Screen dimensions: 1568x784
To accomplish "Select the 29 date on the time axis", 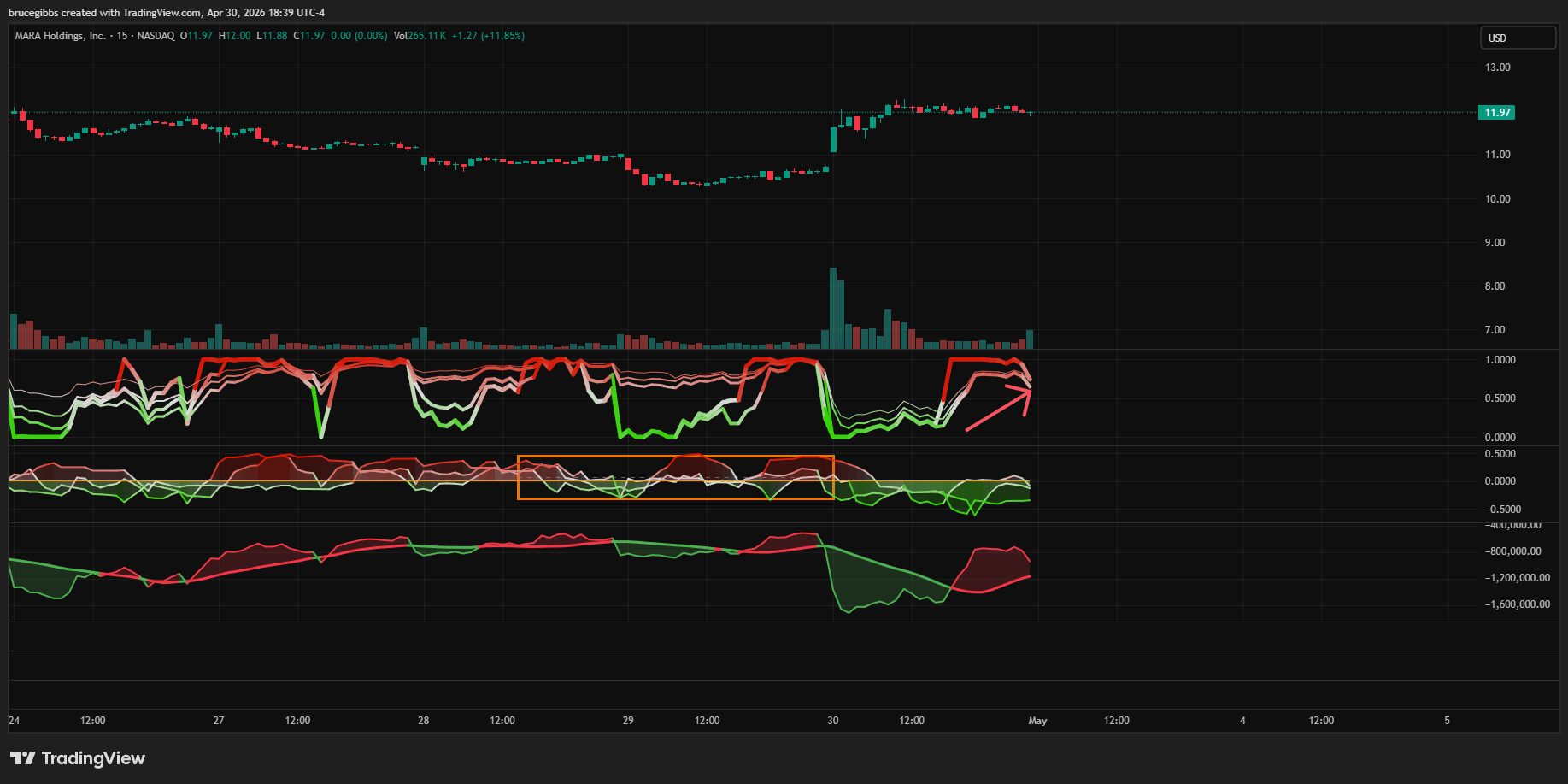I will 628,721.
